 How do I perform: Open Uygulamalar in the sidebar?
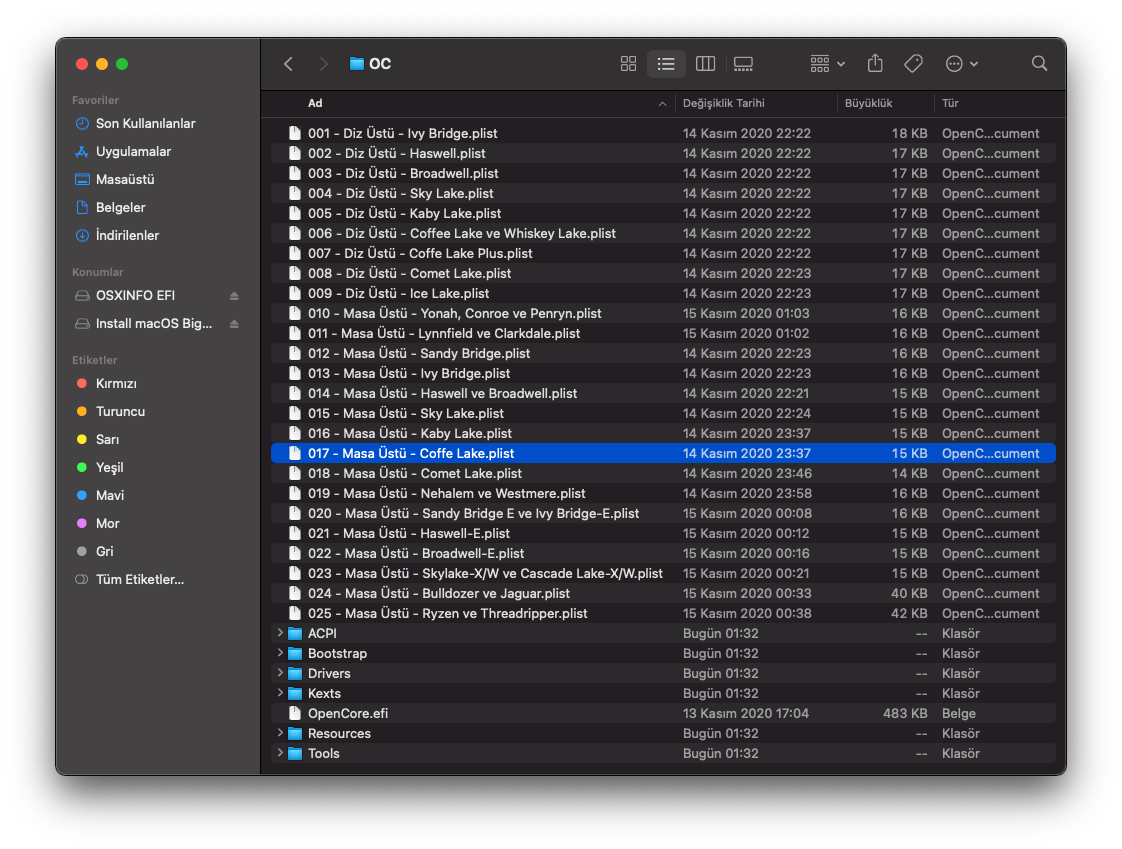click(133, 152)
